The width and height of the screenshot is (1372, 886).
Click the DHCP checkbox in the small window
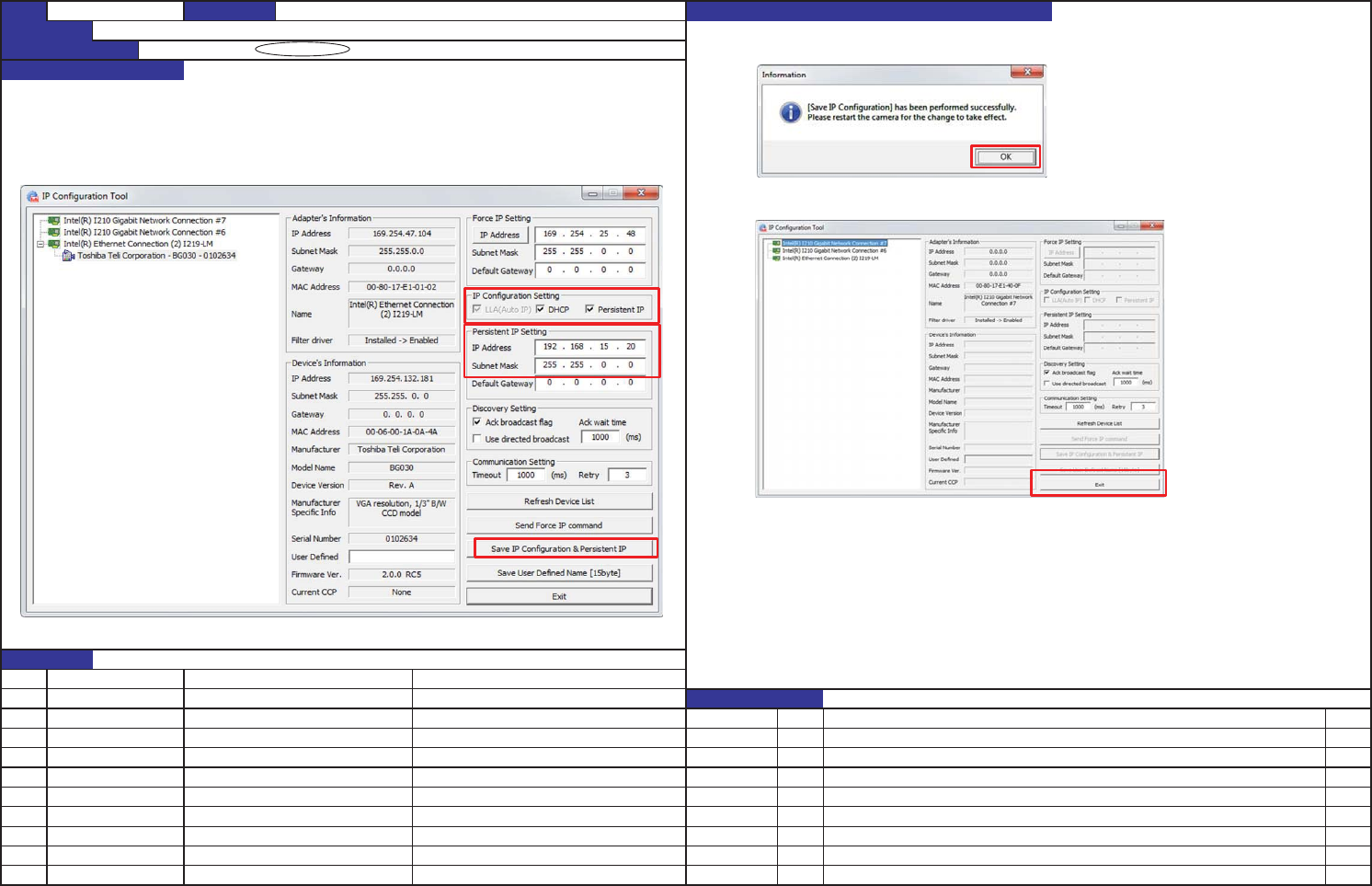coord(1087,300)
